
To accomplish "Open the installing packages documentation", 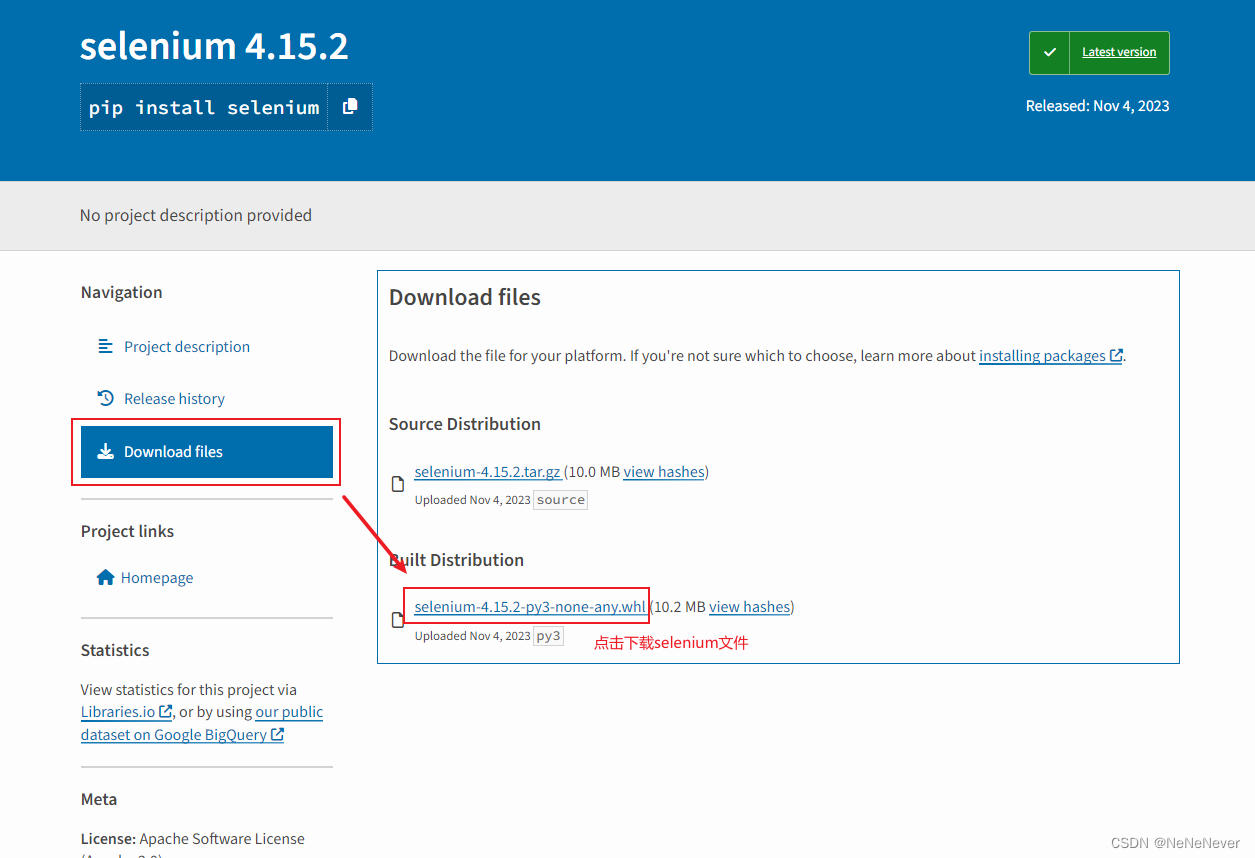I will 1043,355.
